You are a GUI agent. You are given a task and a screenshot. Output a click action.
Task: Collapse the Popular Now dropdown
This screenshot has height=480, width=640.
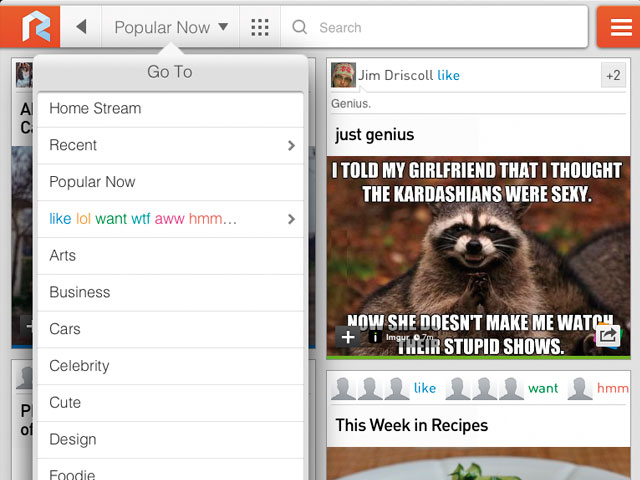pos(171,27)
